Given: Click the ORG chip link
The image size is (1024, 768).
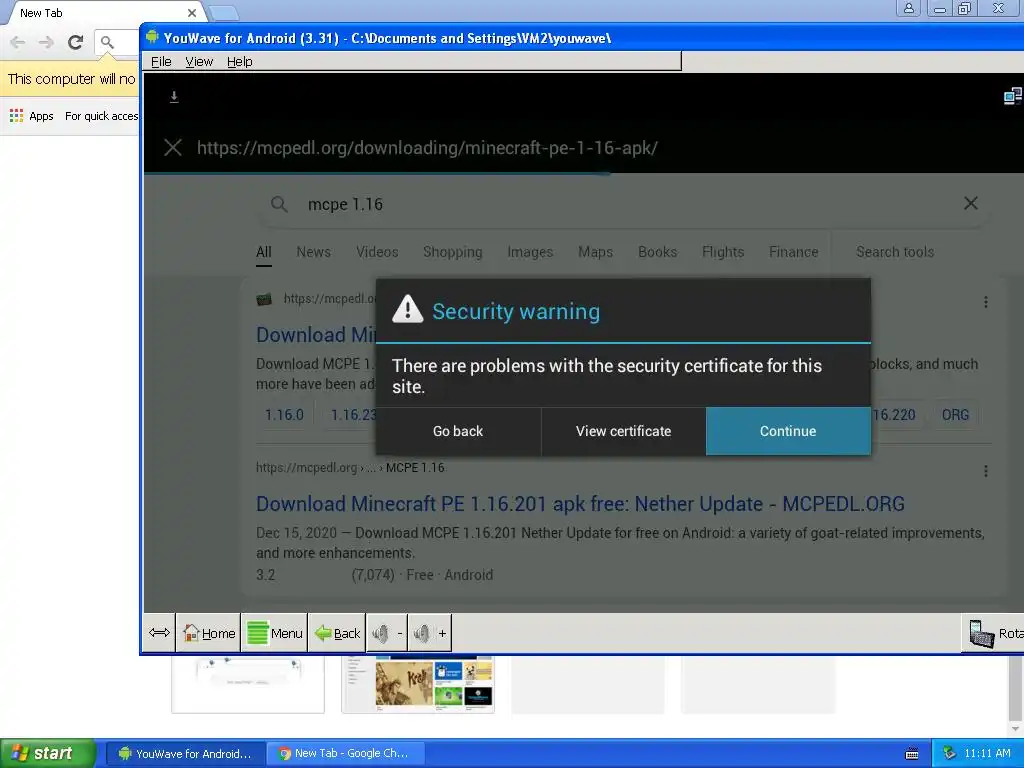Looking at the screenshot, I should (955, 415).
